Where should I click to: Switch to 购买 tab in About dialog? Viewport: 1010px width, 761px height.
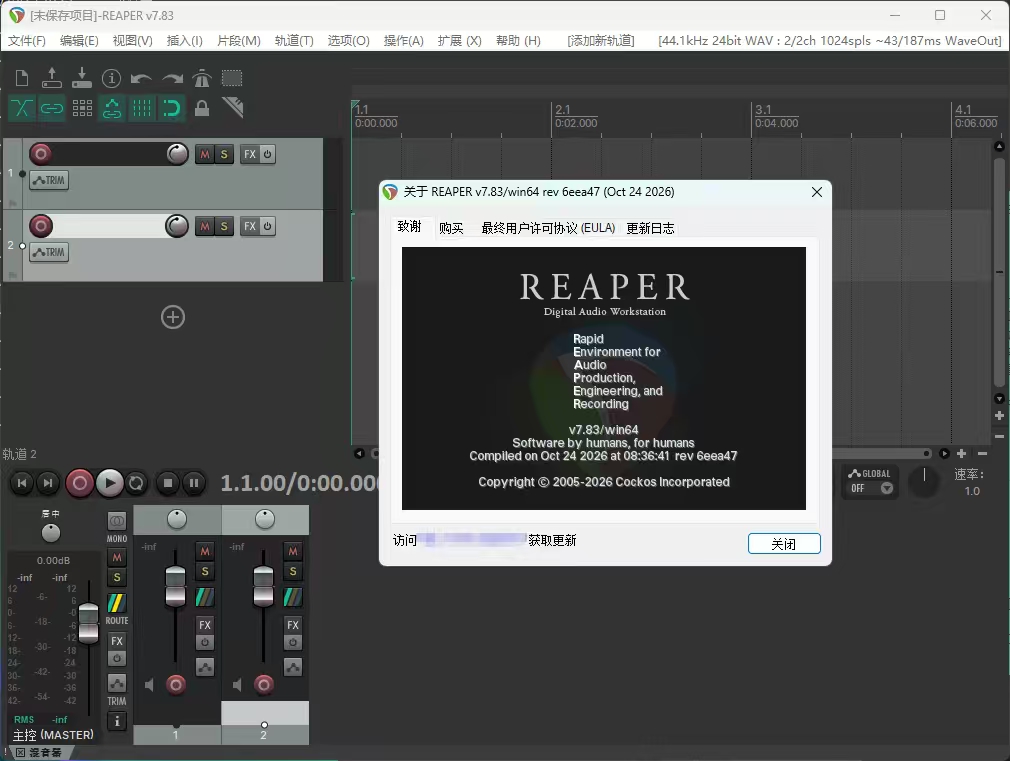click(451, 228)
